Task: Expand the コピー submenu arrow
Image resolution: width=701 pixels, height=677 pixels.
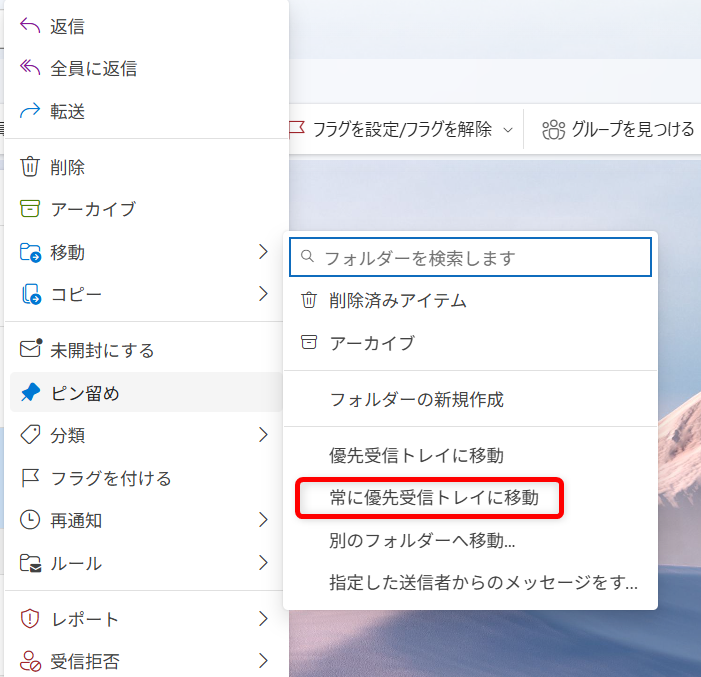Action: pyautogui.click(x=263, y=294)
